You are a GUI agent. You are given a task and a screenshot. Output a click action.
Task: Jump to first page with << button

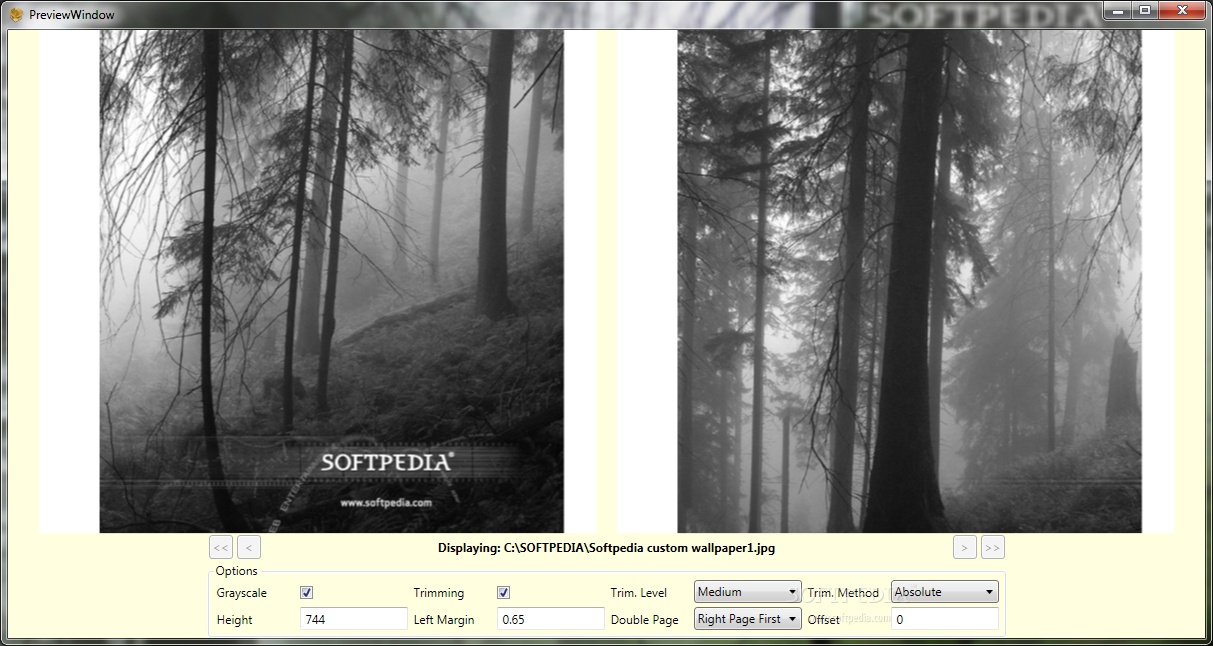221,547
